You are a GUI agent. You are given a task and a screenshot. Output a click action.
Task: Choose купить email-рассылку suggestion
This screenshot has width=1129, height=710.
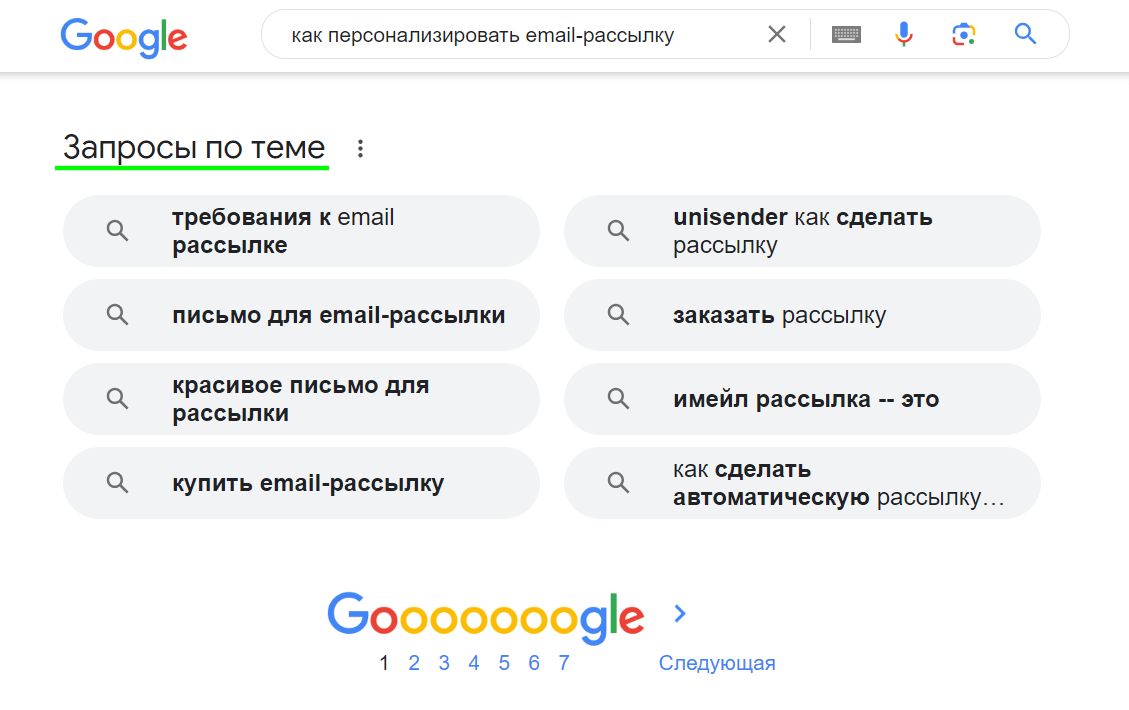[x=301, y=483]
